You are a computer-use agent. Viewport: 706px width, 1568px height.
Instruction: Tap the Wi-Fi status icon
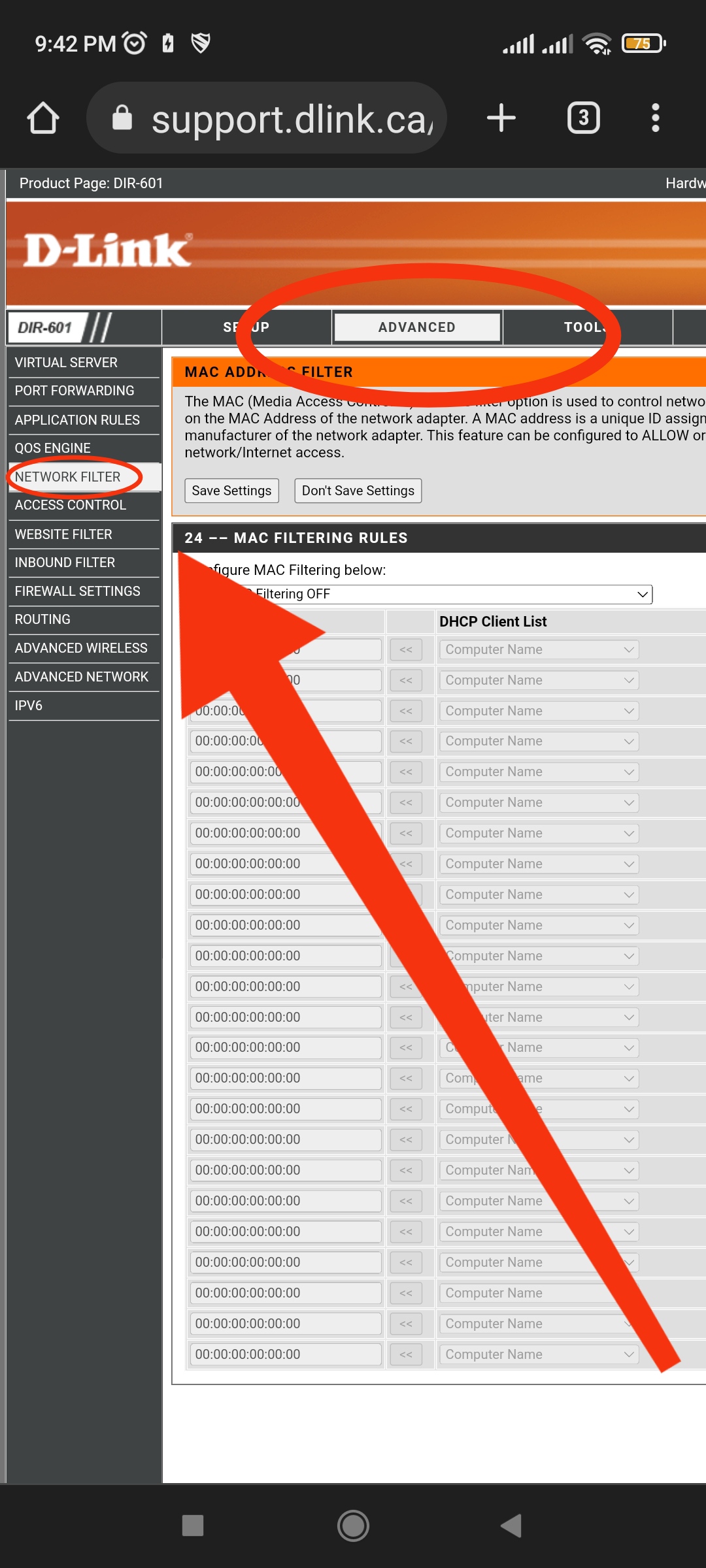click(x=597, y=43)
